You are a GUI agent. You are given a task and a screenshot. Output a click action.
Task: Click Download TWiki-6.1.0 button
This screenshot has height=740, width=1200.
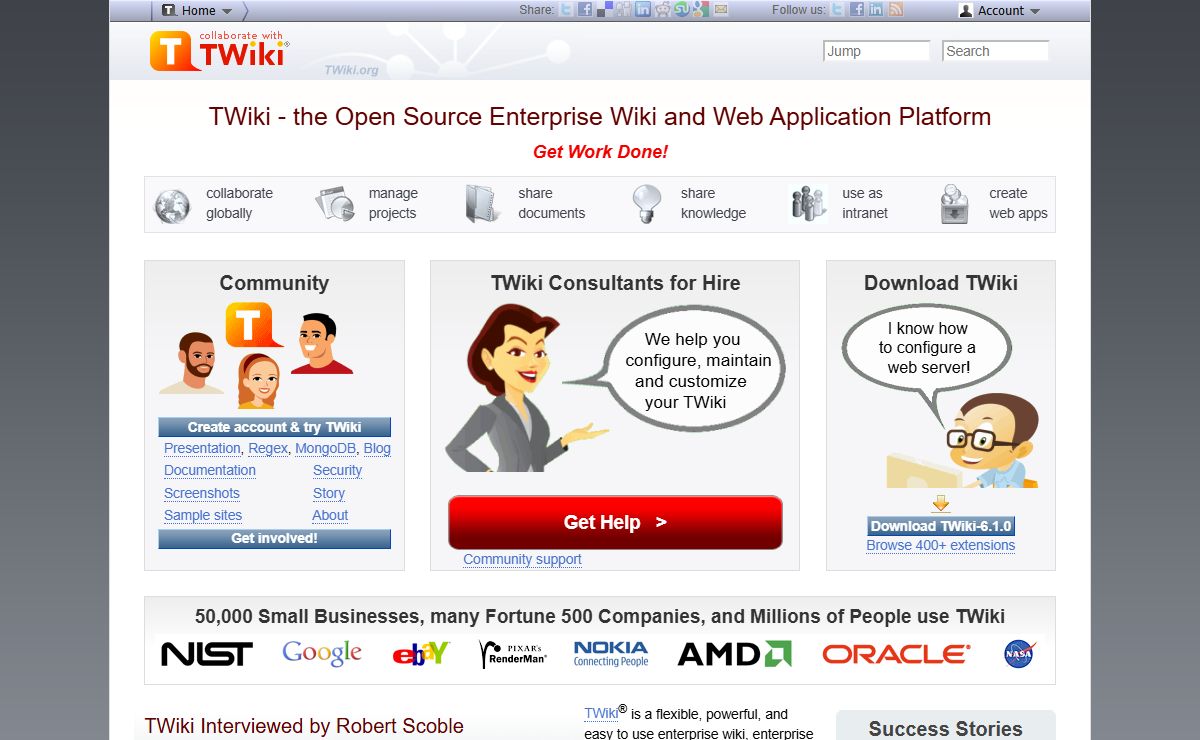coord(940,526)
